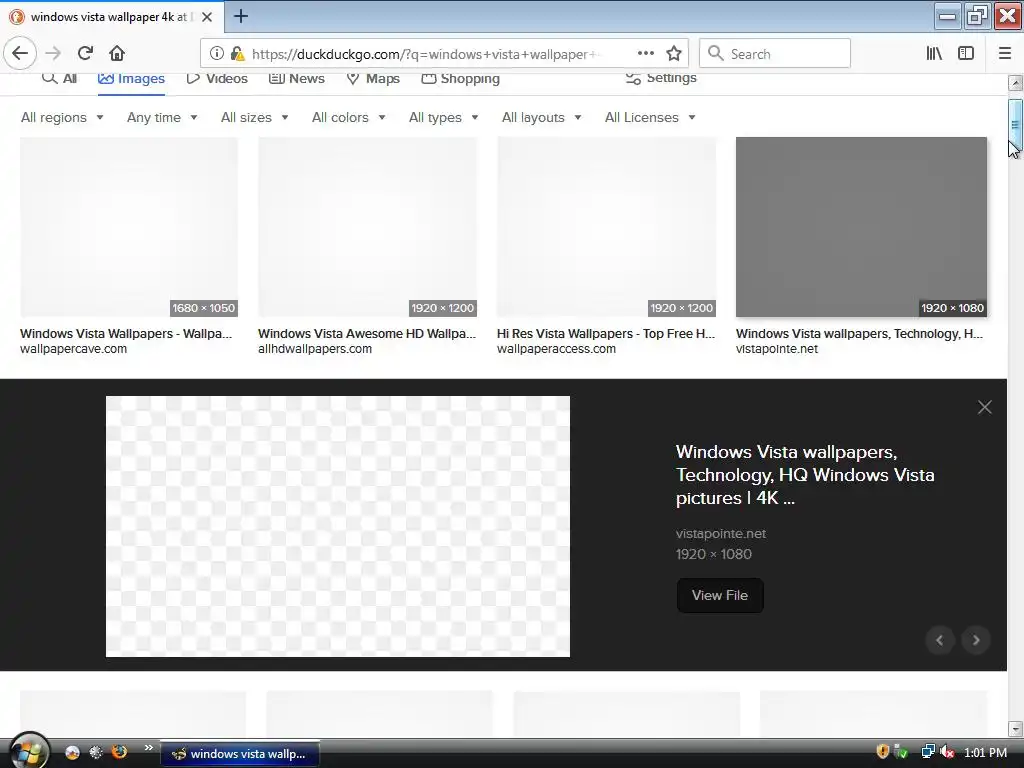Open the Firefox home page icon
The image size is (1024, 768).
[x=117, y=54]
